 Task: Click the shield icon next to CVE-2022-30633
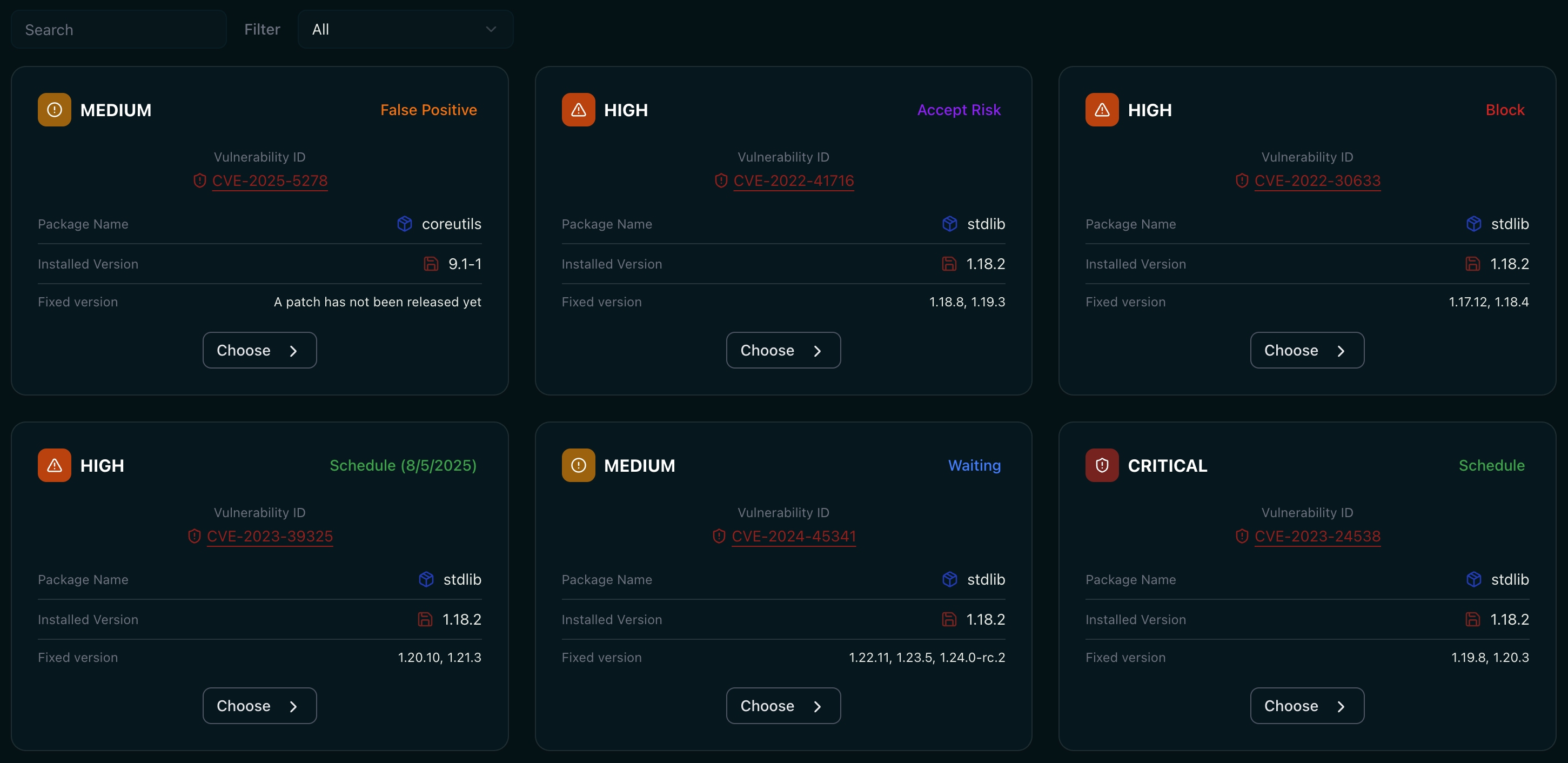click(1242, 181)
